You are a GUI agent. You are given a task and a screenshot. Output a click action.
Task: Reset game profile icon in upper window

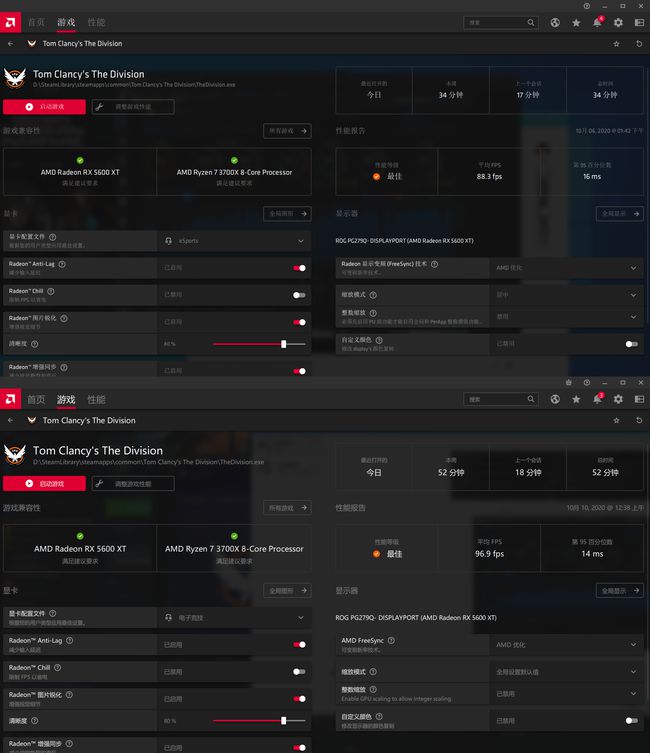[639, 44]
